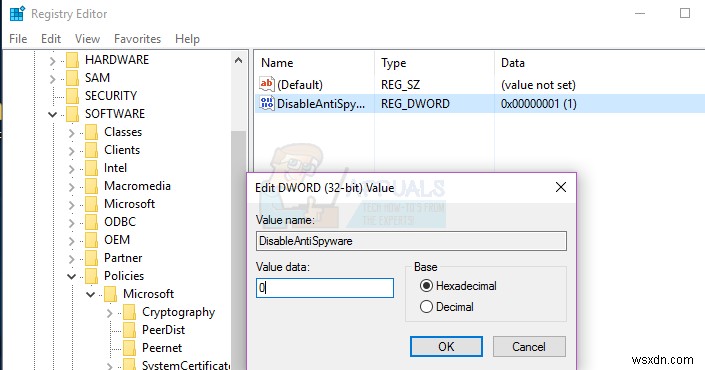Confirm the dialog with OK
Screen dimensions: 705x370
click(x=446, y=347)
